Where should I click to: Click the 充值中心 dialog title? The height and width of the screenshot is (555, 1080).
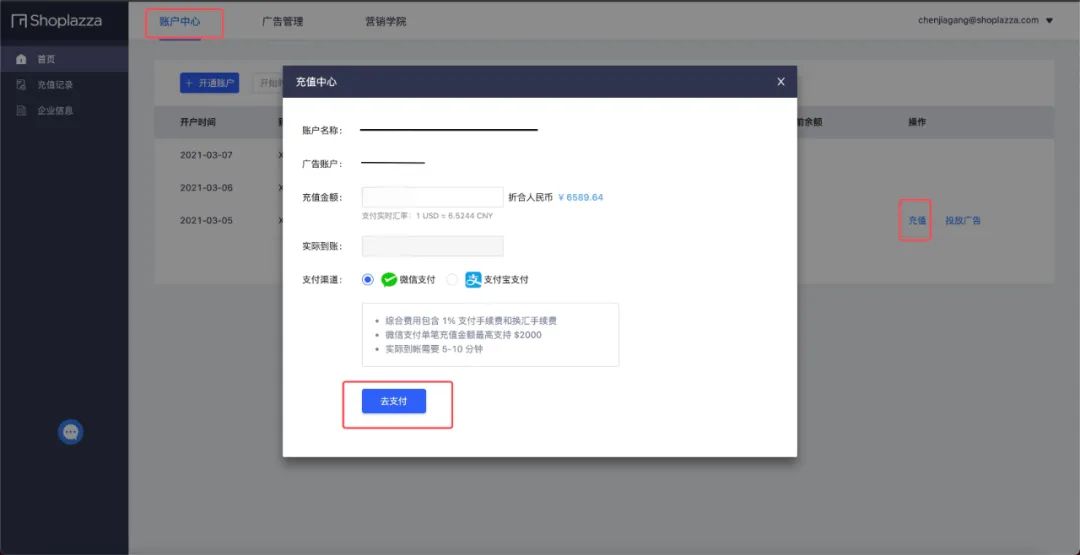coord(316,82)
